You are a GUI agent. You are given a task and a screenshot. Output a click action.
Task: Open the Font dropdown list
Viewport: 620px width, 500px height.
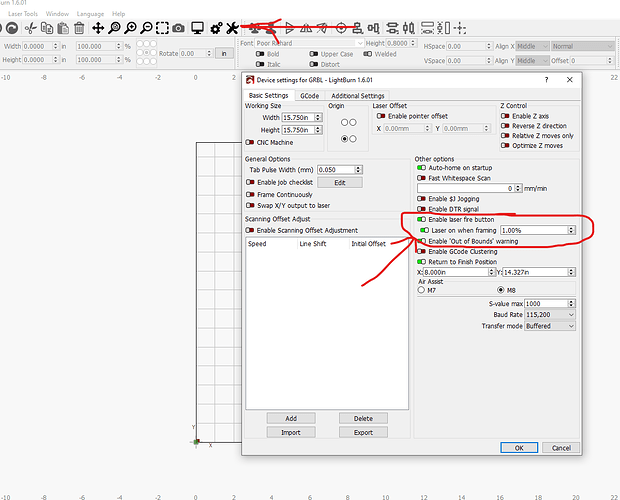pos(309,43)
